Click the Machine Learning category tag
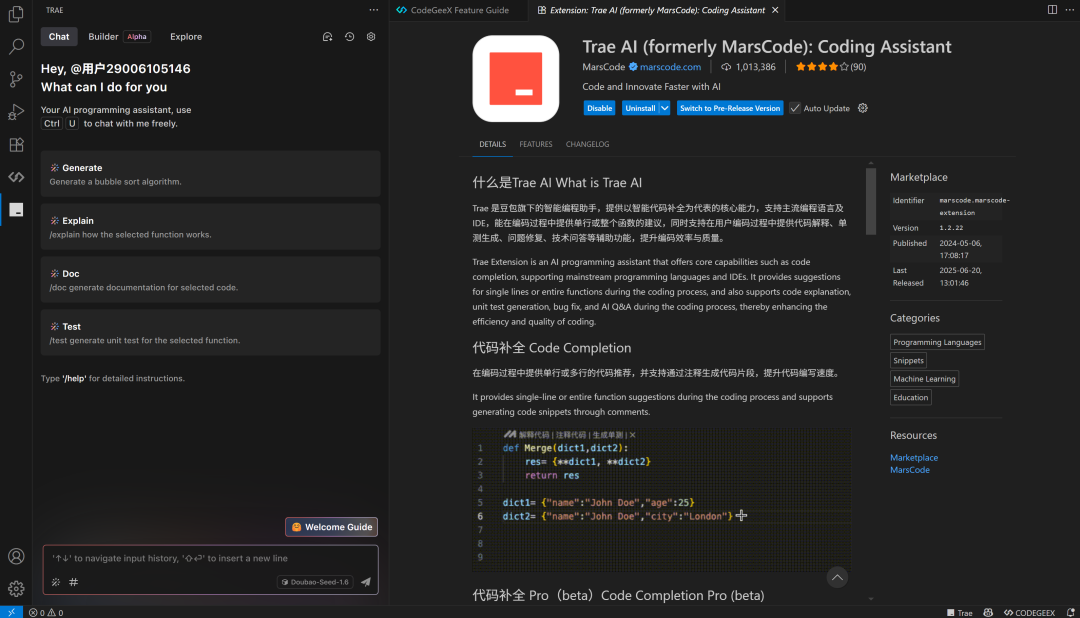Screen dimensions: 1080x618 924,379
